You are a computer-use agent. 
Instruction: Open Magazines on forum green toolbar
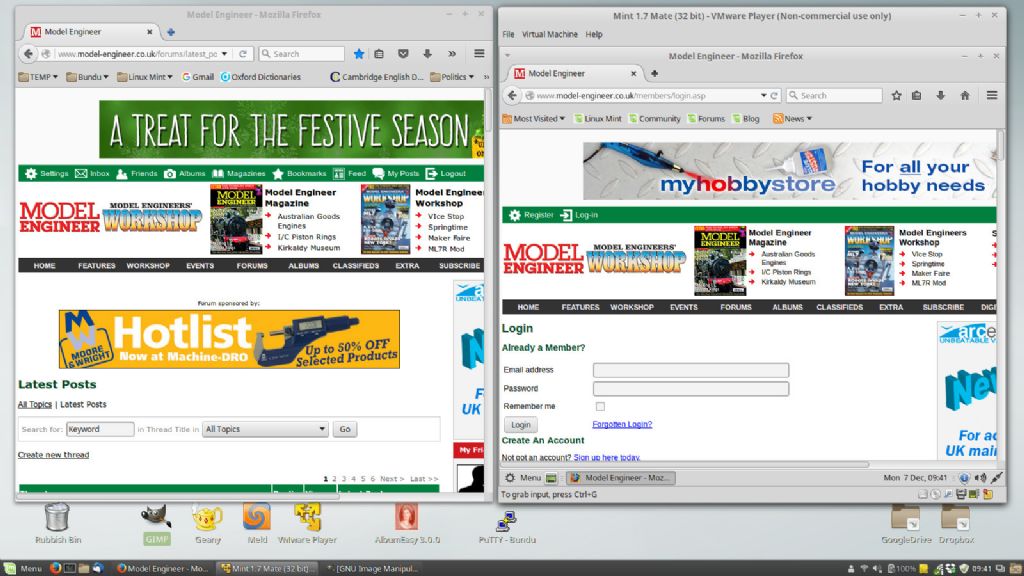pos(239,173)
